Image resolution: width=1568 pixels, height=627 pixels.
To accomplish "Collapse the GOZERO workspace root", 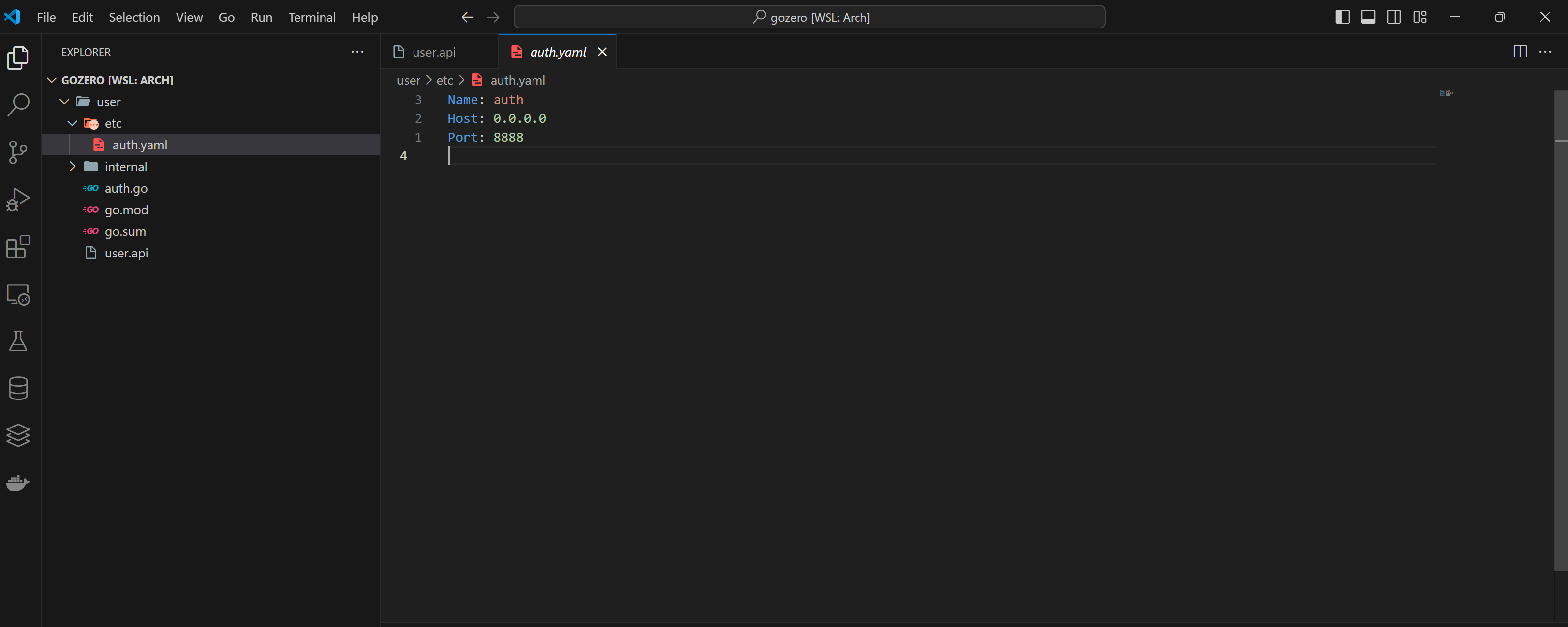I will click(52, 80).
